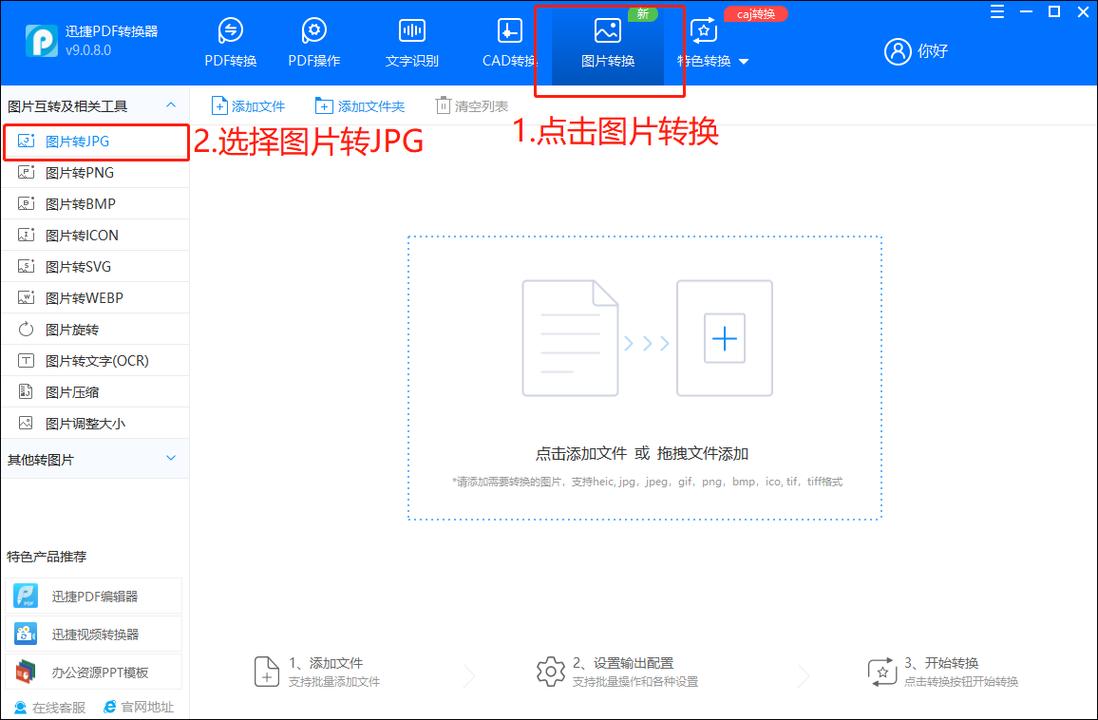Viewport: 1098px width, 720px height.
Task: Choose 图片调整大小 in sidebar
Action: tap(96, 424)
